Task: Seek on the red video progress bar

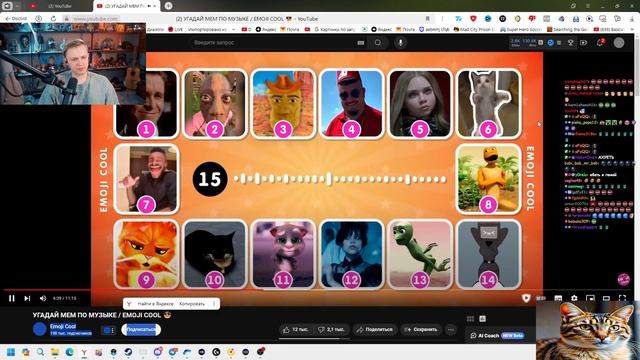Action: pos(318,290)
